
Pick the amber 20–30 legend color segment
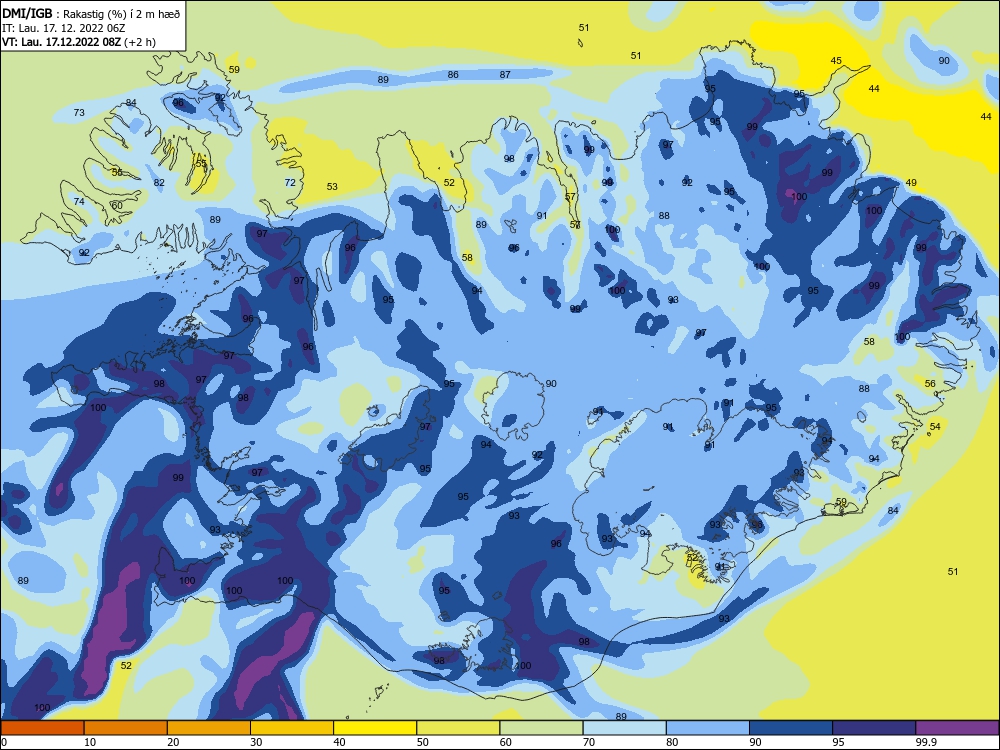pos(209,728)
